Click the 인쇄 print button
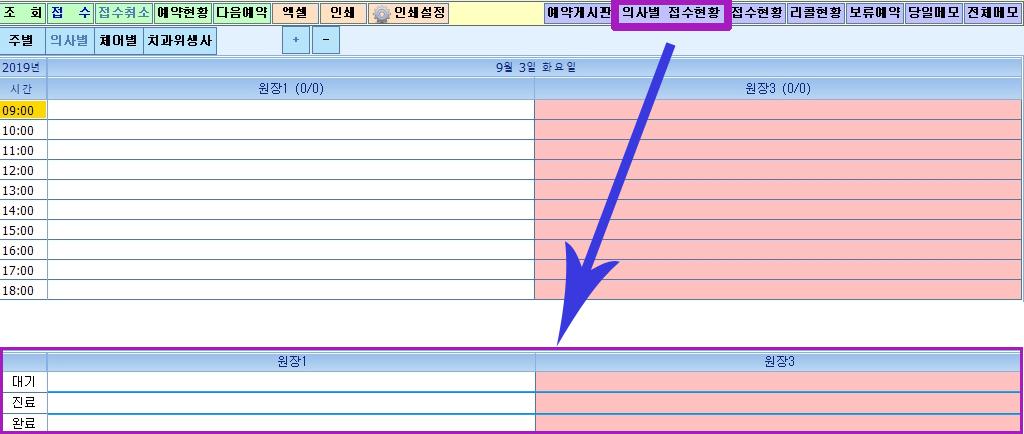 343,13
